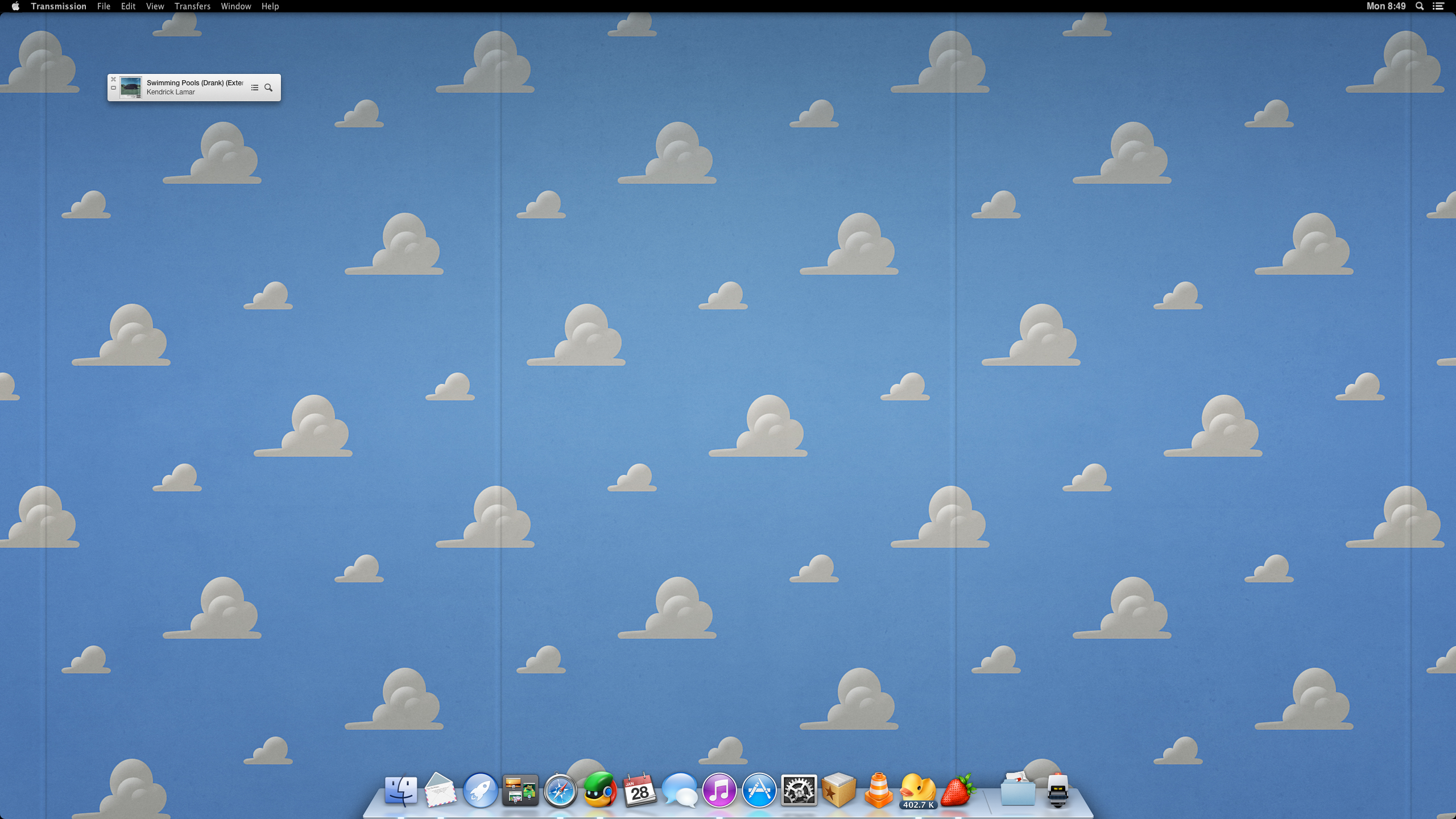The width and height of the screenshot is (1456, 819).
Task: Open the Help menu
Action: [270, 6]
